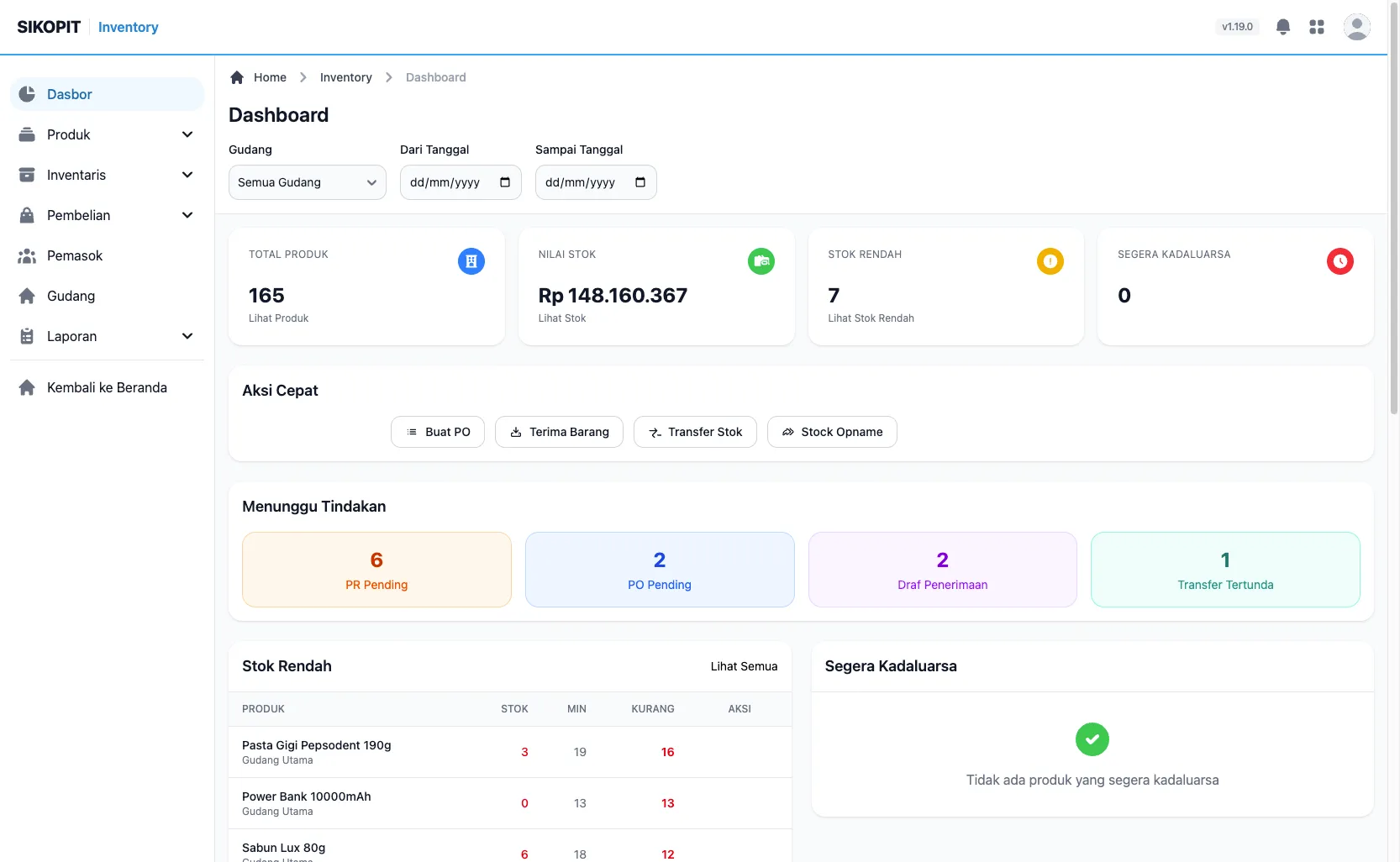Click the yellow Stok Rendah warning icon
Viewport: 1400px width, 862px height.
1050,261
